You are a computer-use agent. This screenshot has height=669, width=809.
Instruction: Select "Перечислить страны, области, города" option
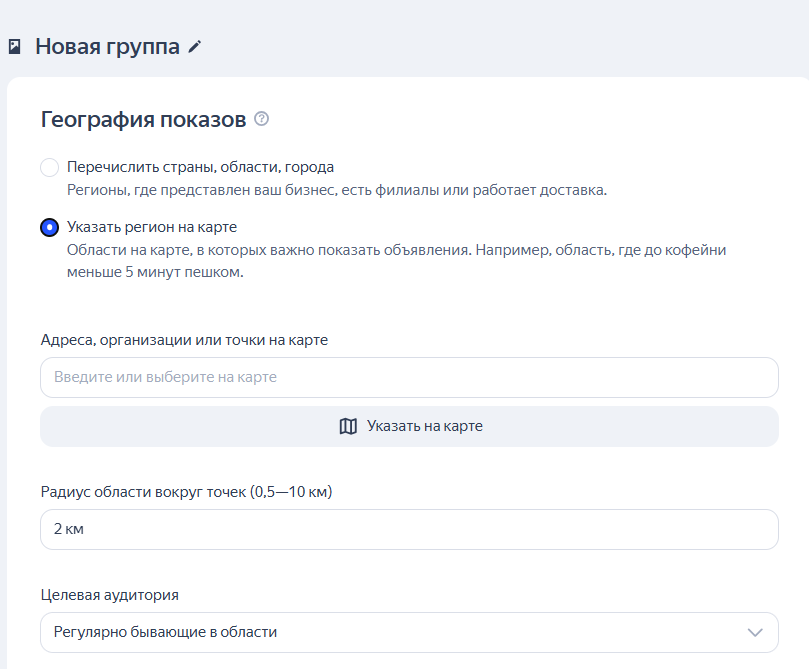coord(50,167)
